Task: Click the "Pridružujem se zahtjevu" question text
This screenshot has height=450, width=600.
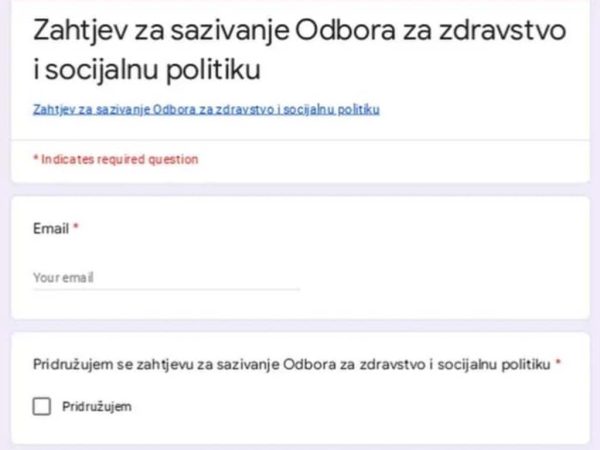Action: pos(290,365)
